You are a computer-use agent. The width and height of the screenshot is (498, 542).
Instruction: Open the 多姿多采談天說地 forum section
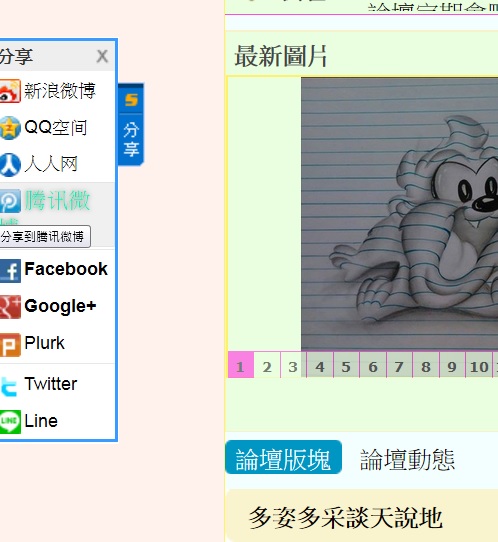[346, 518]
